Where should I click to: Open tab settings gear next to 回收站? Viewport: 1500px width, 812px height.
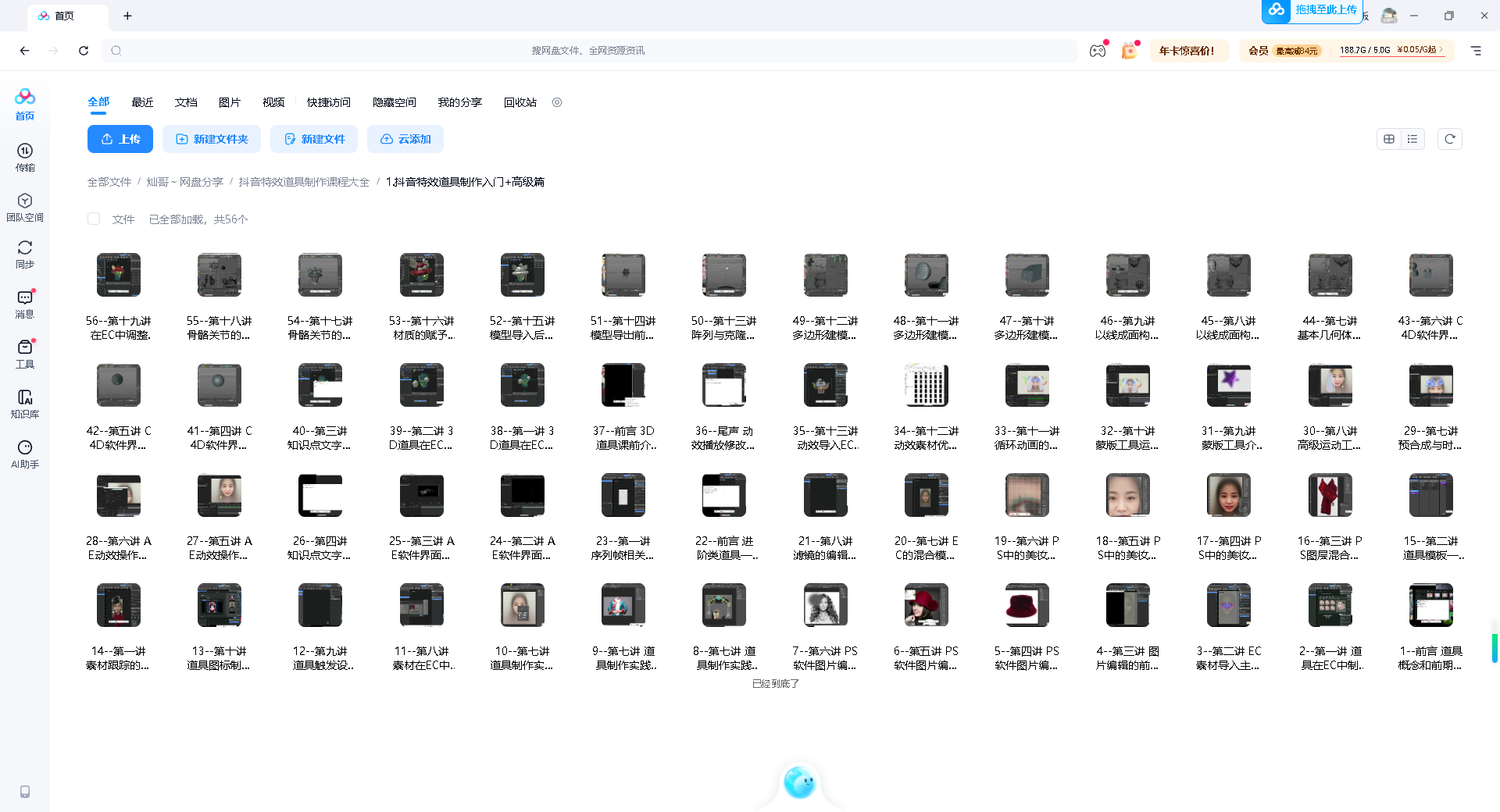pyautogui.click(x=557, y=102)
